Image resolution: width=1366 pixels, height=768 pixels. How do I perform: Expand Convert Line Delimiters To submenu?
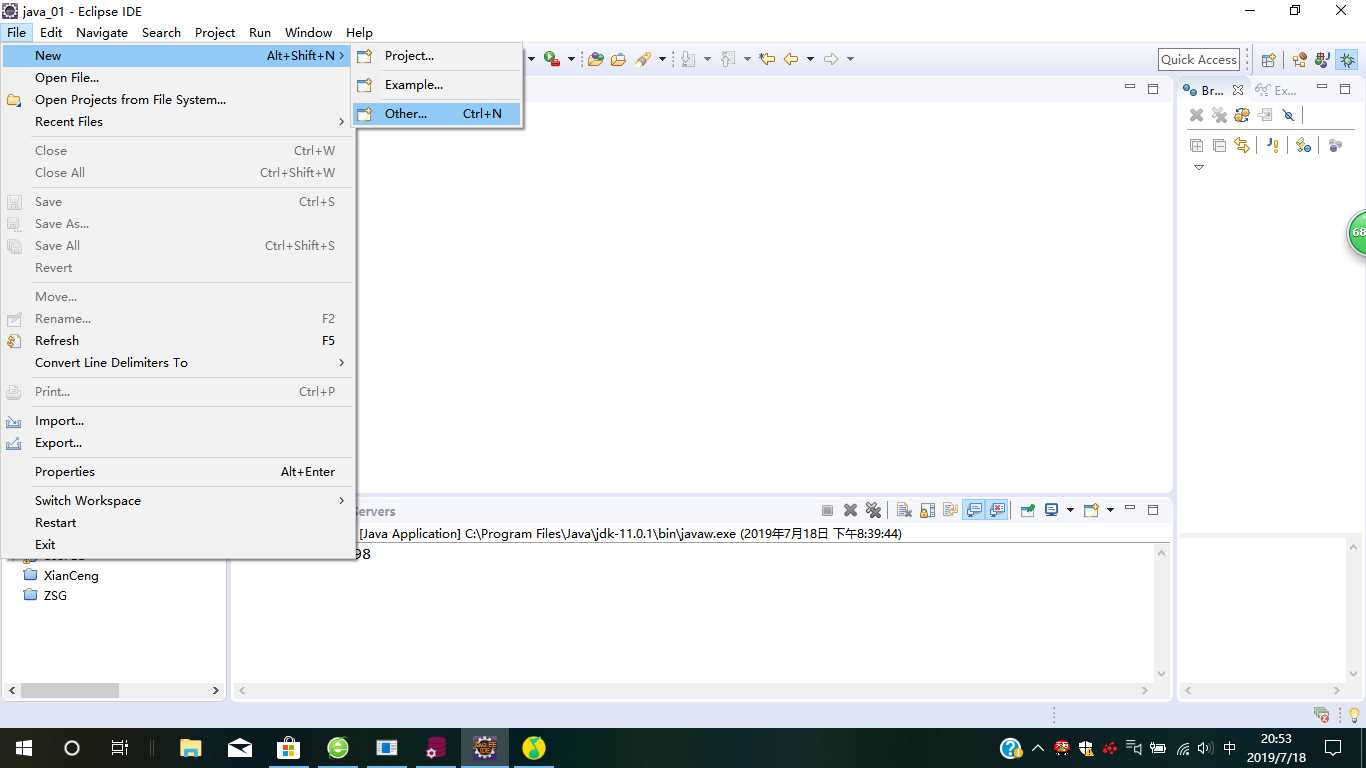178,363
